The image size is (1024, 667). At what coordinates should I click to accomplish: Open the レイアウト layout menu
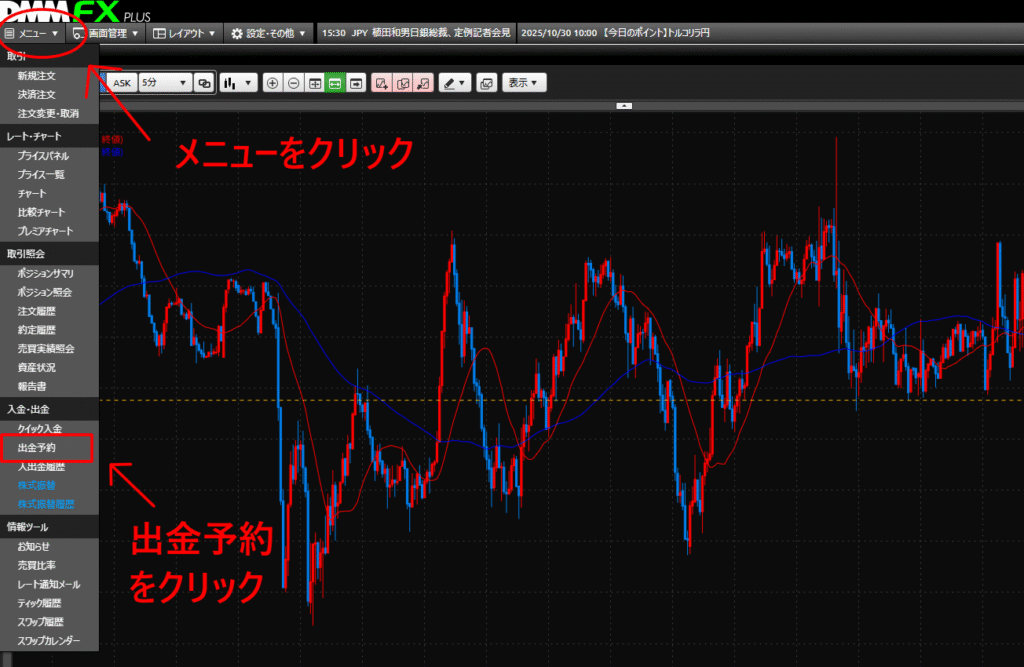[185, 33]
